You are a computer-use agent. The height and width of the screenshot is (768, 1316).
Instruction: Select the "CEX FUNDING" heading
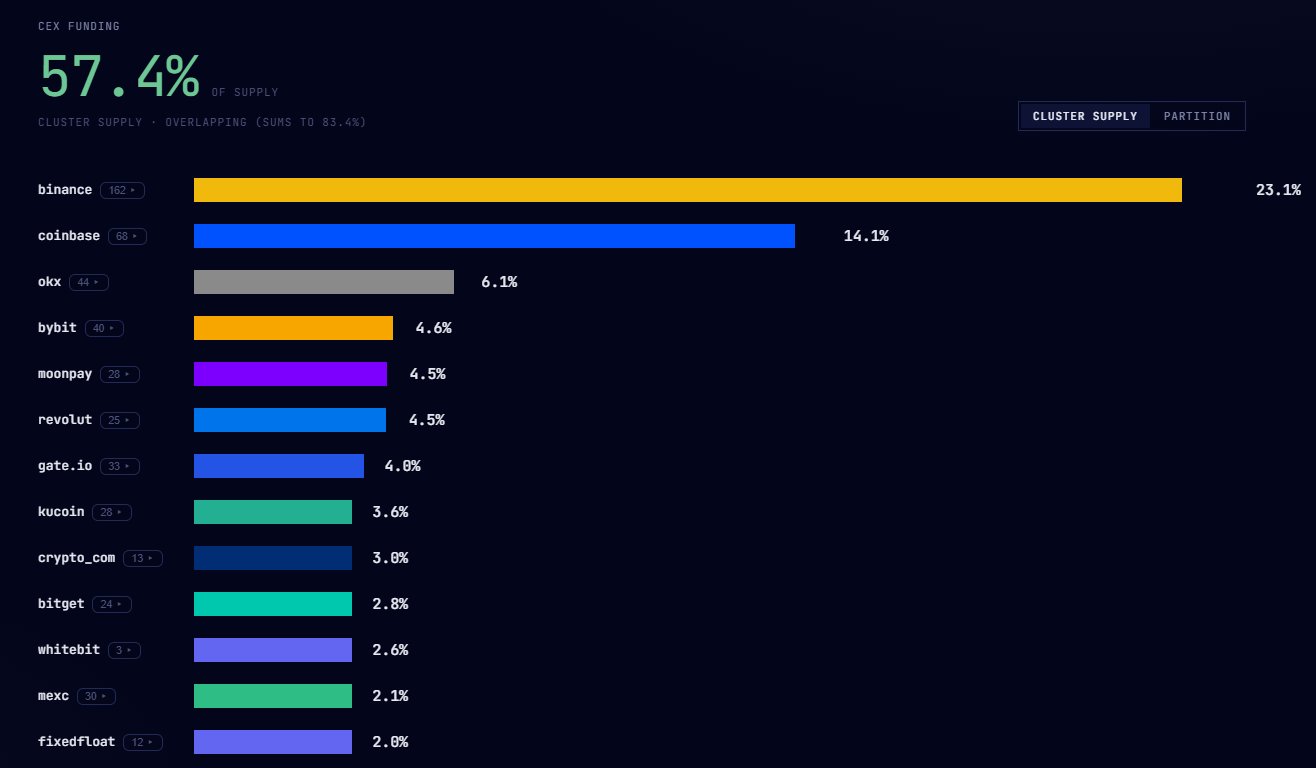click(79, 26)
